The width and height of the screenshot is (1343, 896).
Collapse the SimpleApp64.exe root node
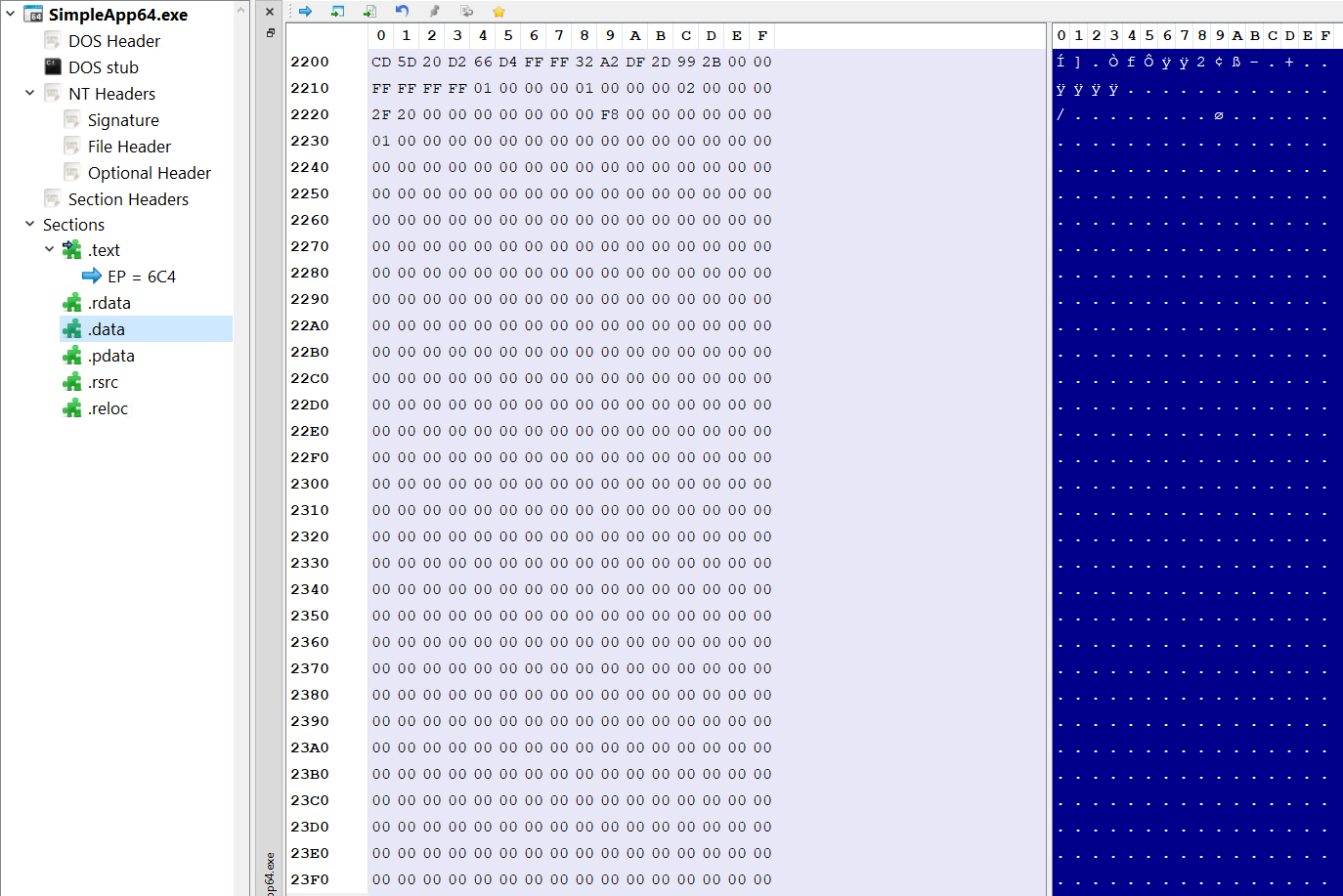(11, 15)
